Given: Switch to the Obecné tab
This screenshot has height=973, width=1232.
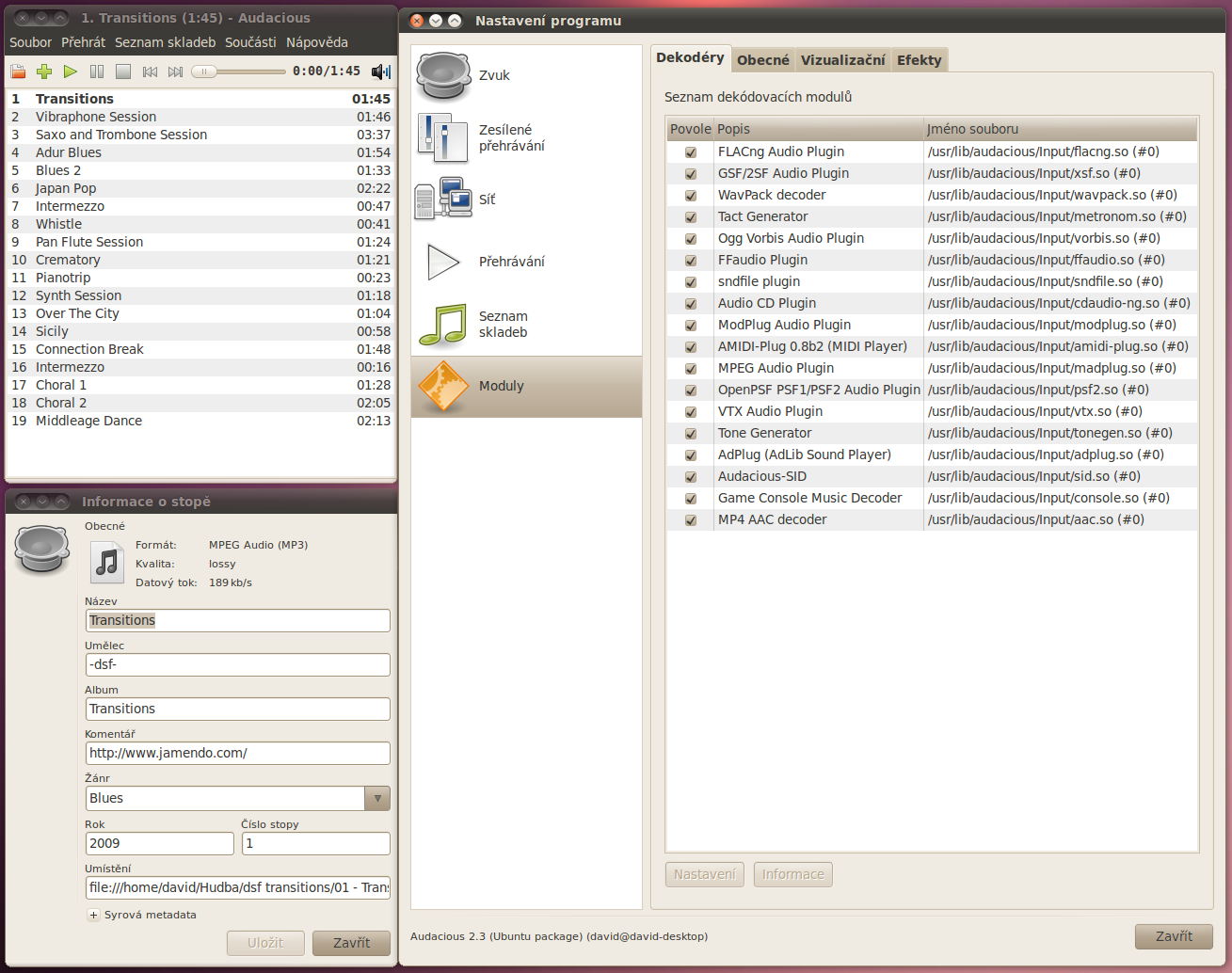Looking at the screenshot, I should pos(763,60).
